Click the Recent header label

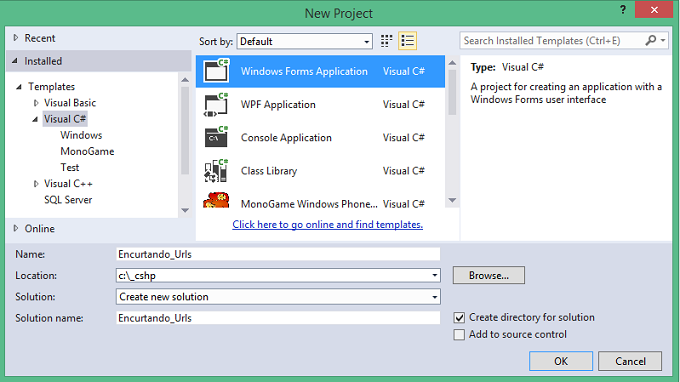pyautogui.click(x=40, y=38)
